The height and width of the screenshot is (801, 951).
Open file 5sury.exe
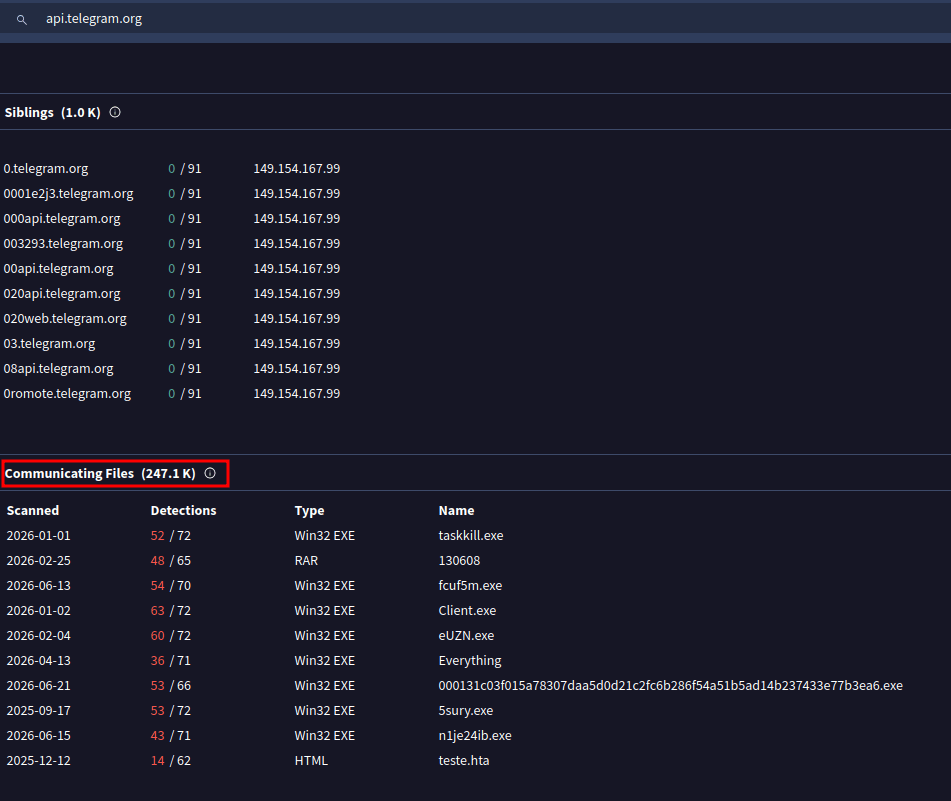[465, 711]
